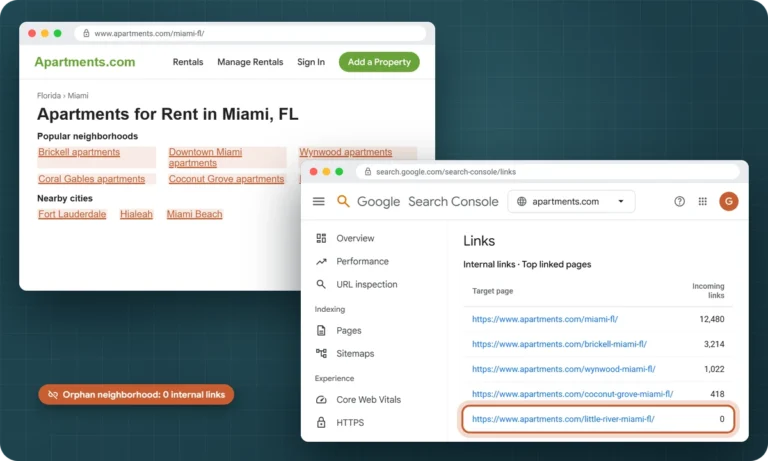
Task: Open the account avatar labeled G
Action: pyautogui.click(x=728, y=201)
